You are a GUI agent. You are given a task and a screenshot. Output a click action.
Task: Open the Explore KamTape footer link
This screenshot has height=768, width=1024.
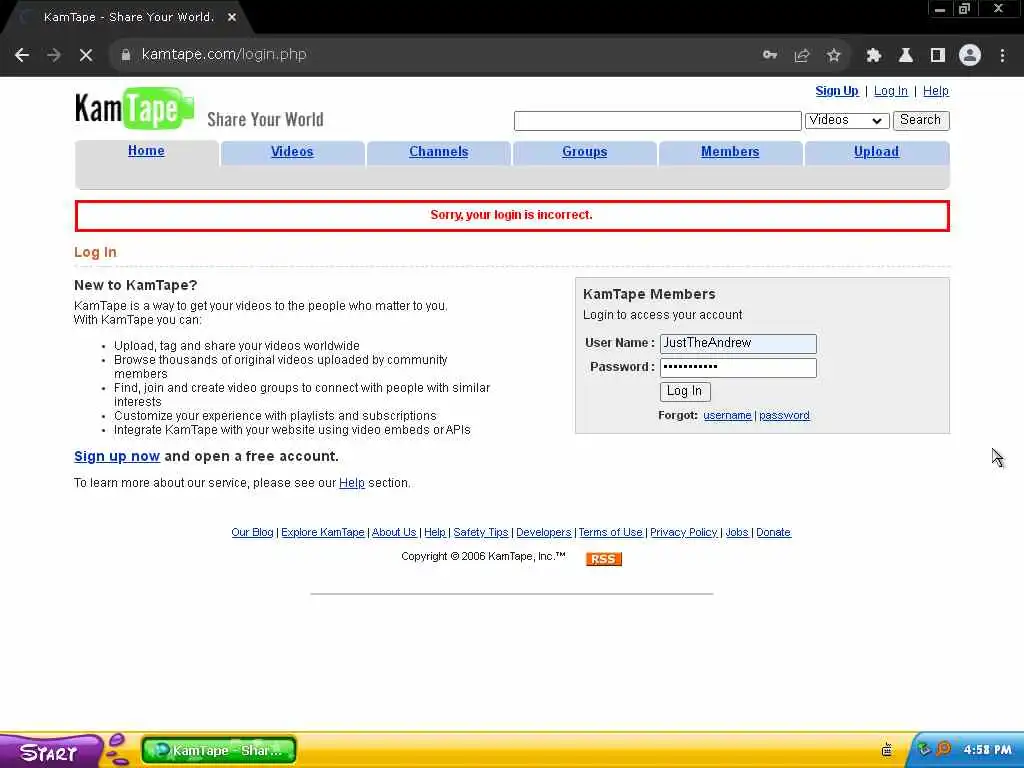[x=323, y=532]
